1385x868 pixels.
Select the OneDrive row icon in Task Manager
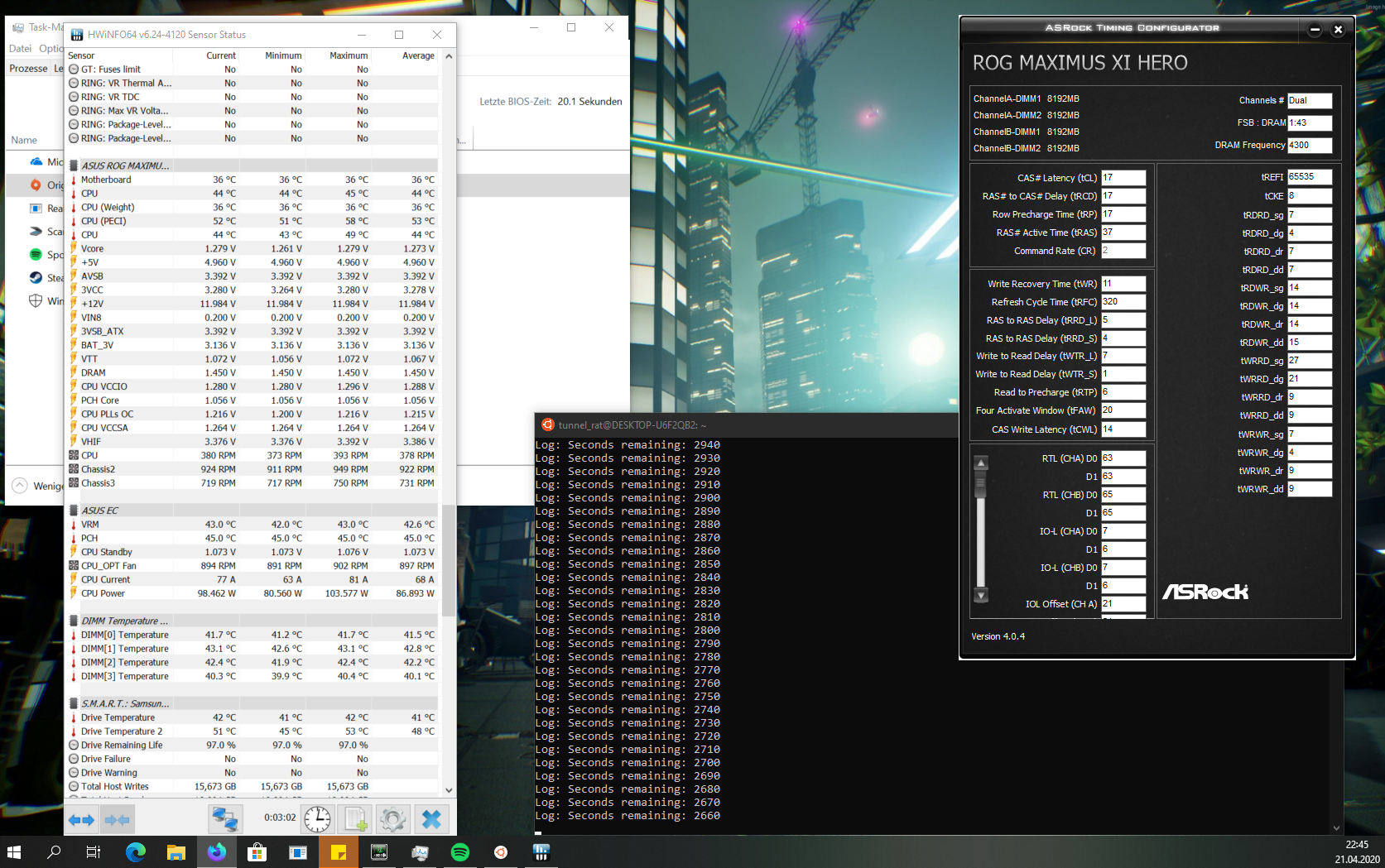pos(36,162)
